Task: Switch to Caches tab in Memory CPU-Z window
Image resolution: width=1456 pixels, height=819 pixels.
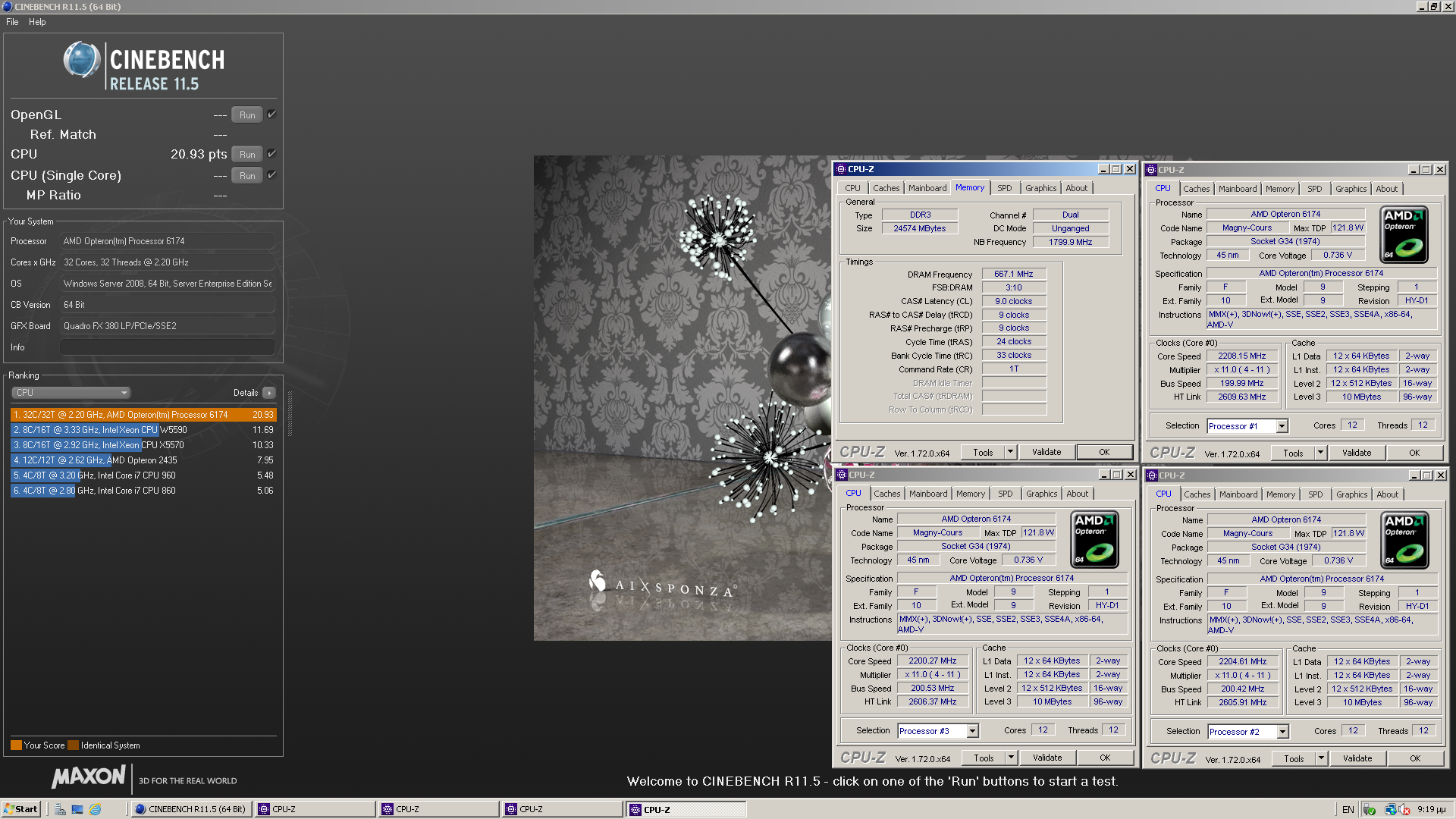Action: pos(886,188)
